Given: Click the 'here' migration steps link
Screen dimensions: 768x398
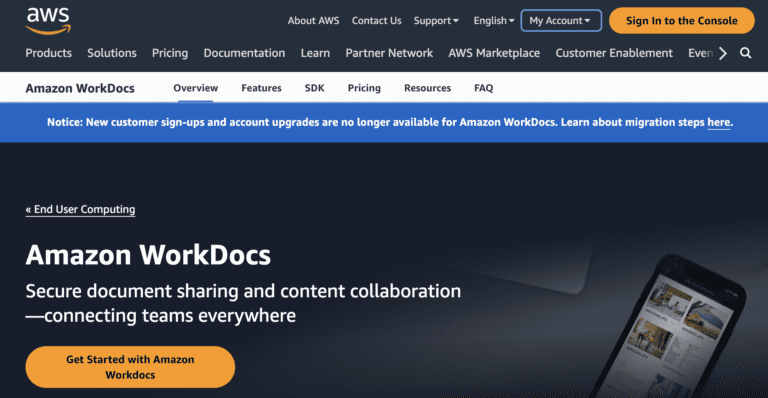Looking at the screenshot, I should pyautogui.click(x=719, y=122).
